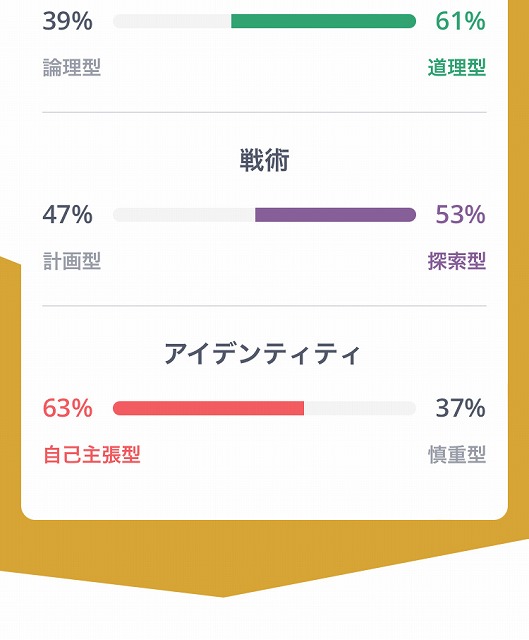Screen dimensions: 529x640
Task: Click the 37% percentage value
Action: tap(460, 408)
